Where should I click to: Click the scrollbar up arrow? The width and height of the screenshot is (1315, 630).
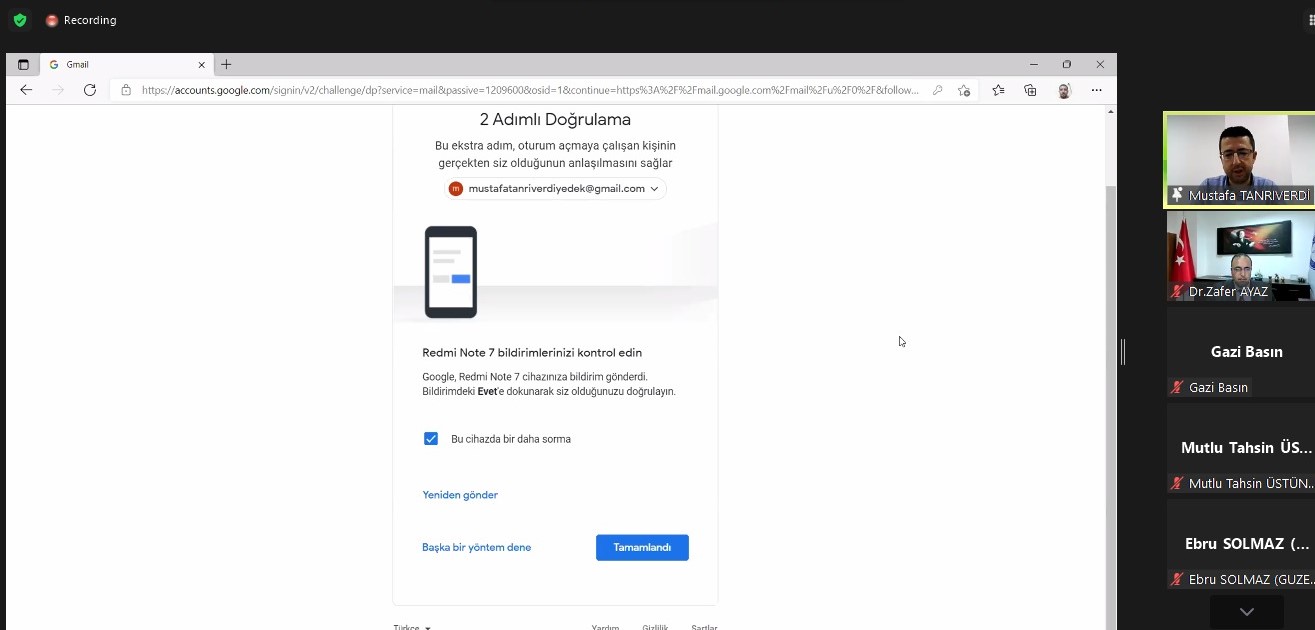click(1110, 111)
